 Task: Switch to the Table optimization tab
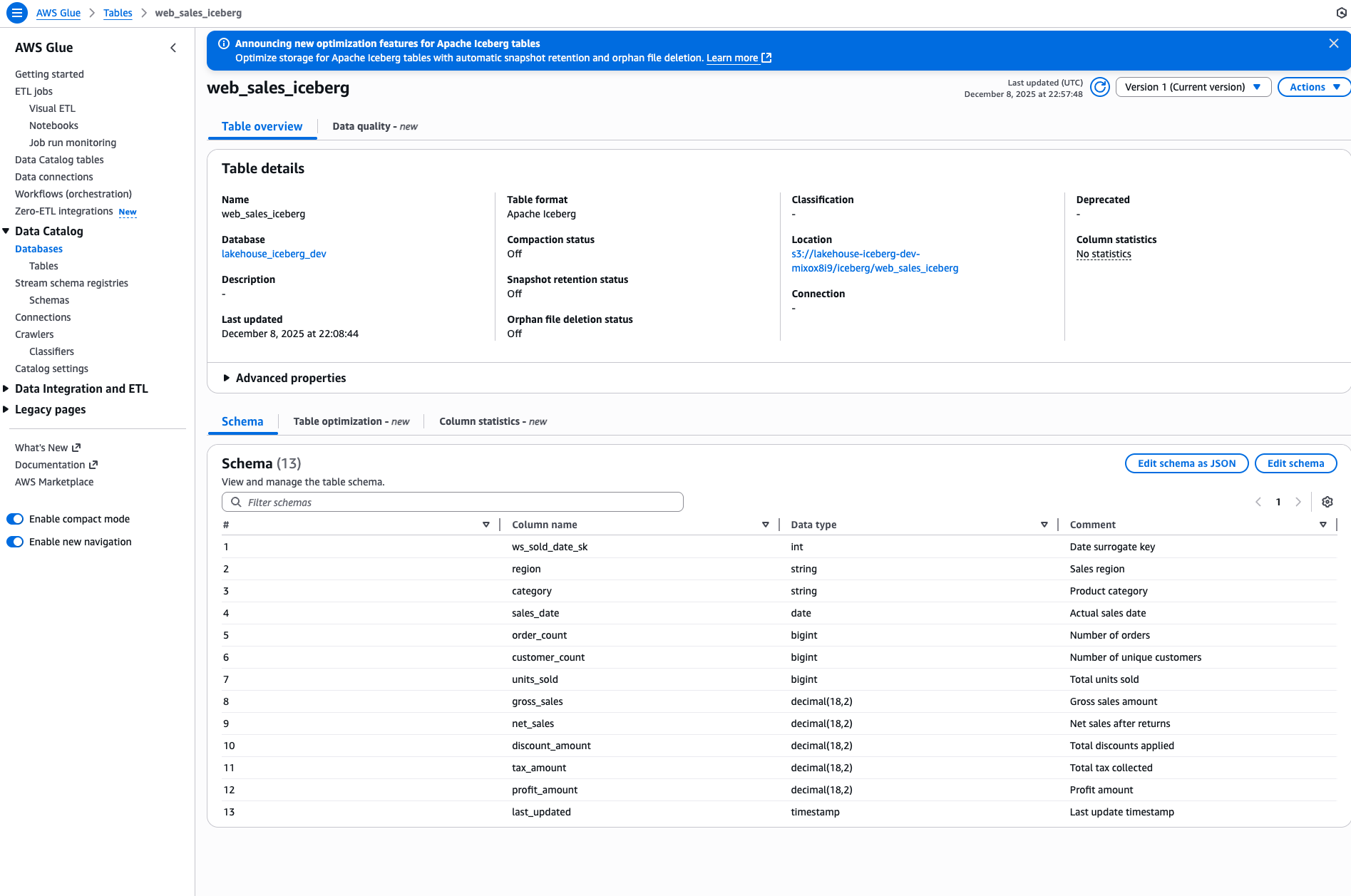(351, 421)
